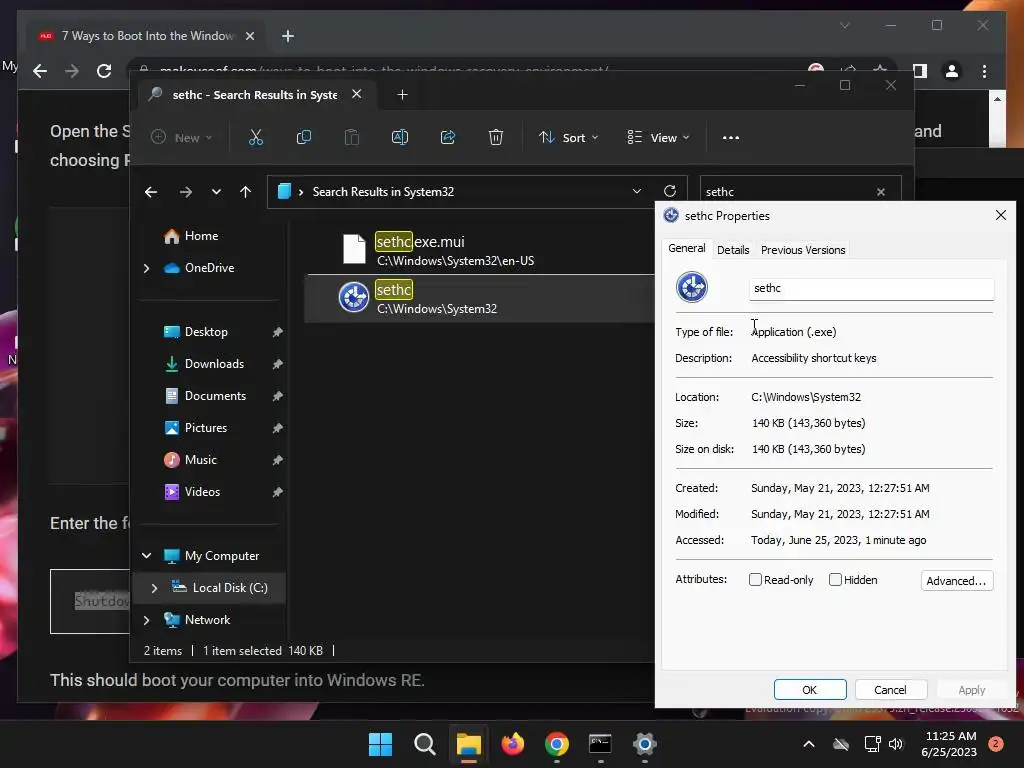Screen dimensions: 1024x768
Task: Open Firefox from the taskbar
Action: pos(513,744)
